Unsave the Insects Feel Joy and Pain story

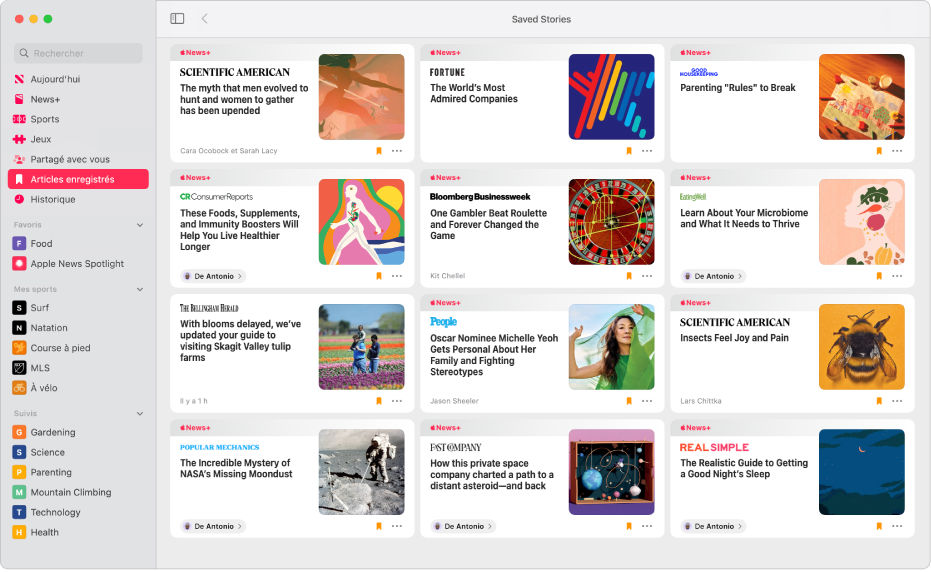tap(879, 401)
